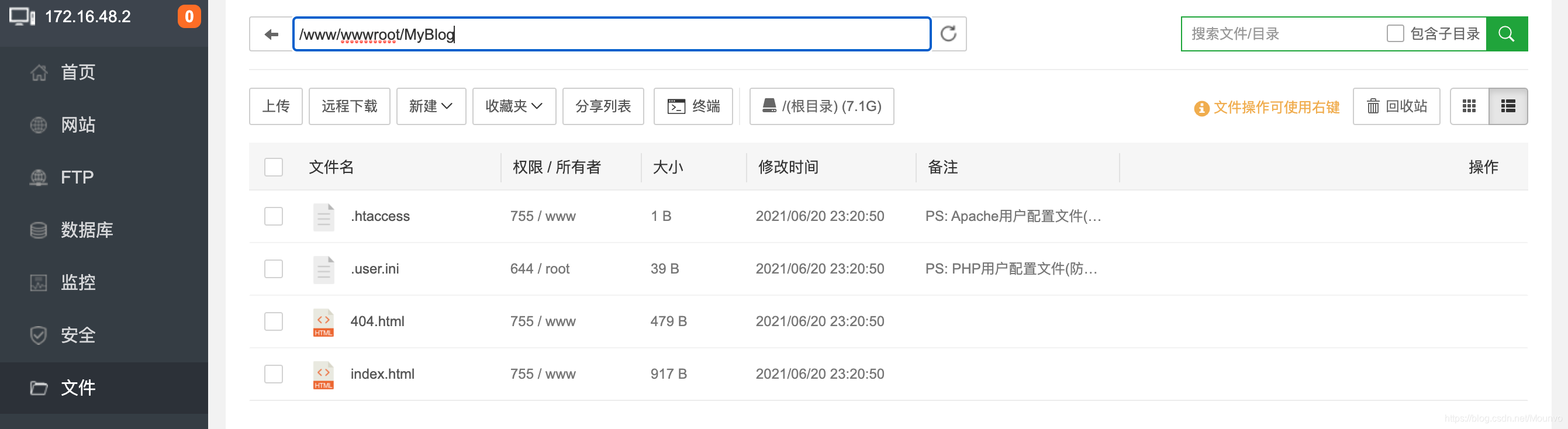The height and width of the screenshot is (429, 1568).
Task: Click the root directory disk button
Action: [x=822, y=106]
